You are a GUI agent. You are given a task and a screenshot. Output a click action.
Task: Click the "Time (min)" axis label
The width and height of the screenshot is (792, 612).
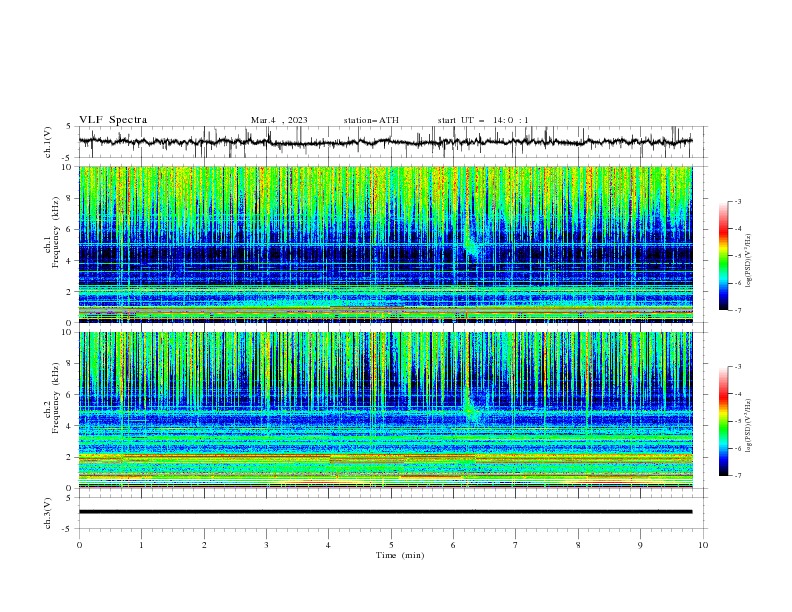pos(400,555)
